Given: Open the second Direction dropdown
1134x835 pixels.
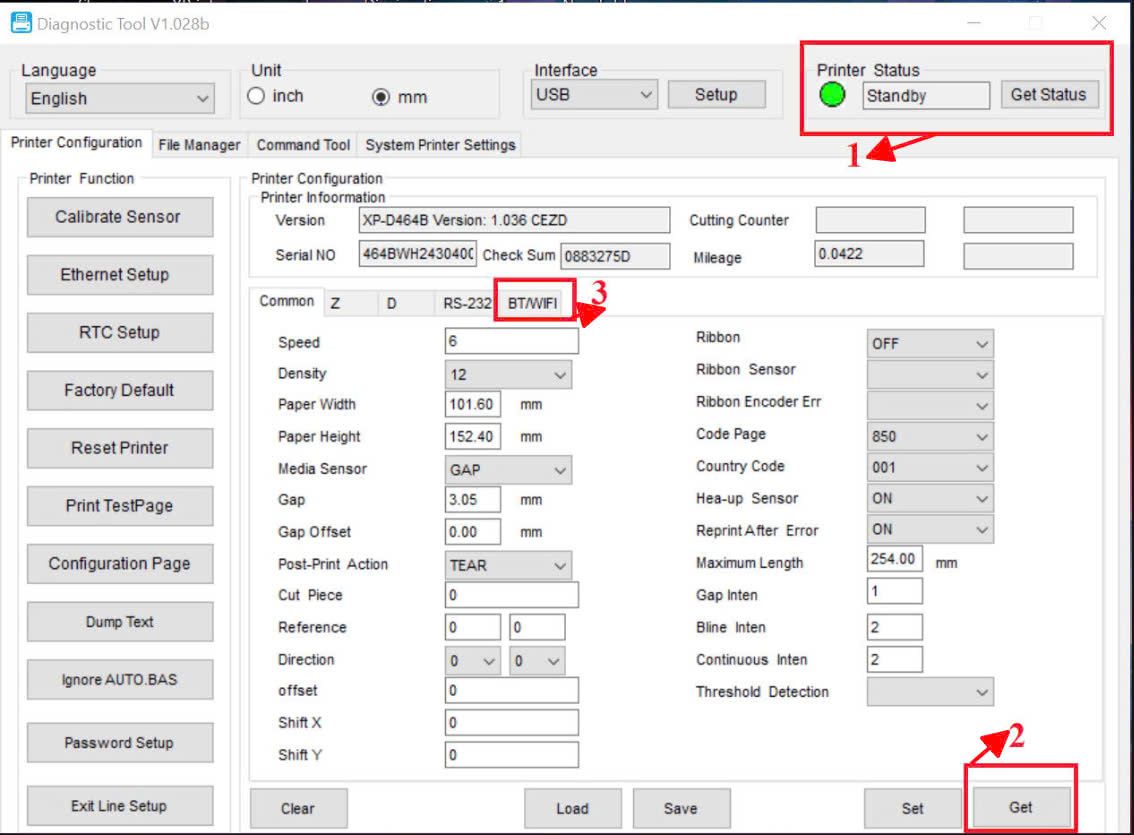Looking at the screenshot, I should click(537, 661).
